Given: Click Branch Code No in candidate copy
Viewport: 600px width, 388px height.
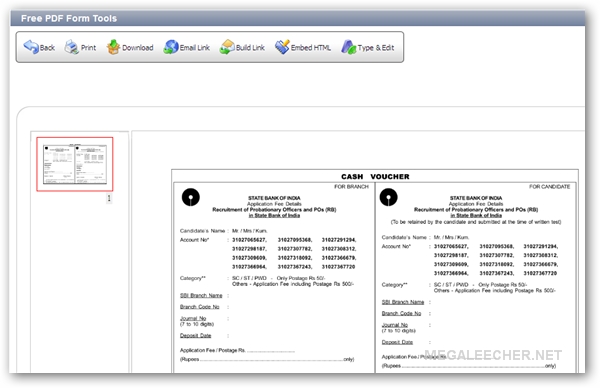Looking at the screenshot, I should point(401,313).
